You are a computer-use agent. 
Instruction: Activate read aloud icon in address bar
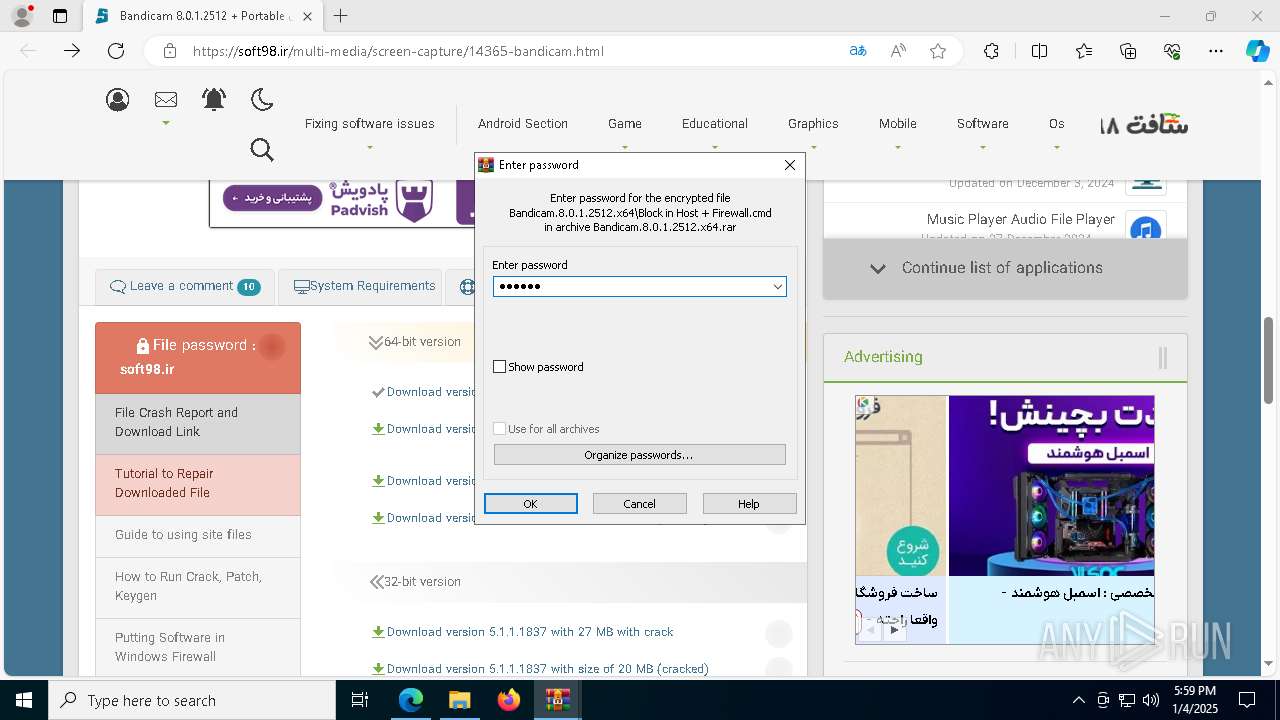pyautogui.click(x=898, y=51)
